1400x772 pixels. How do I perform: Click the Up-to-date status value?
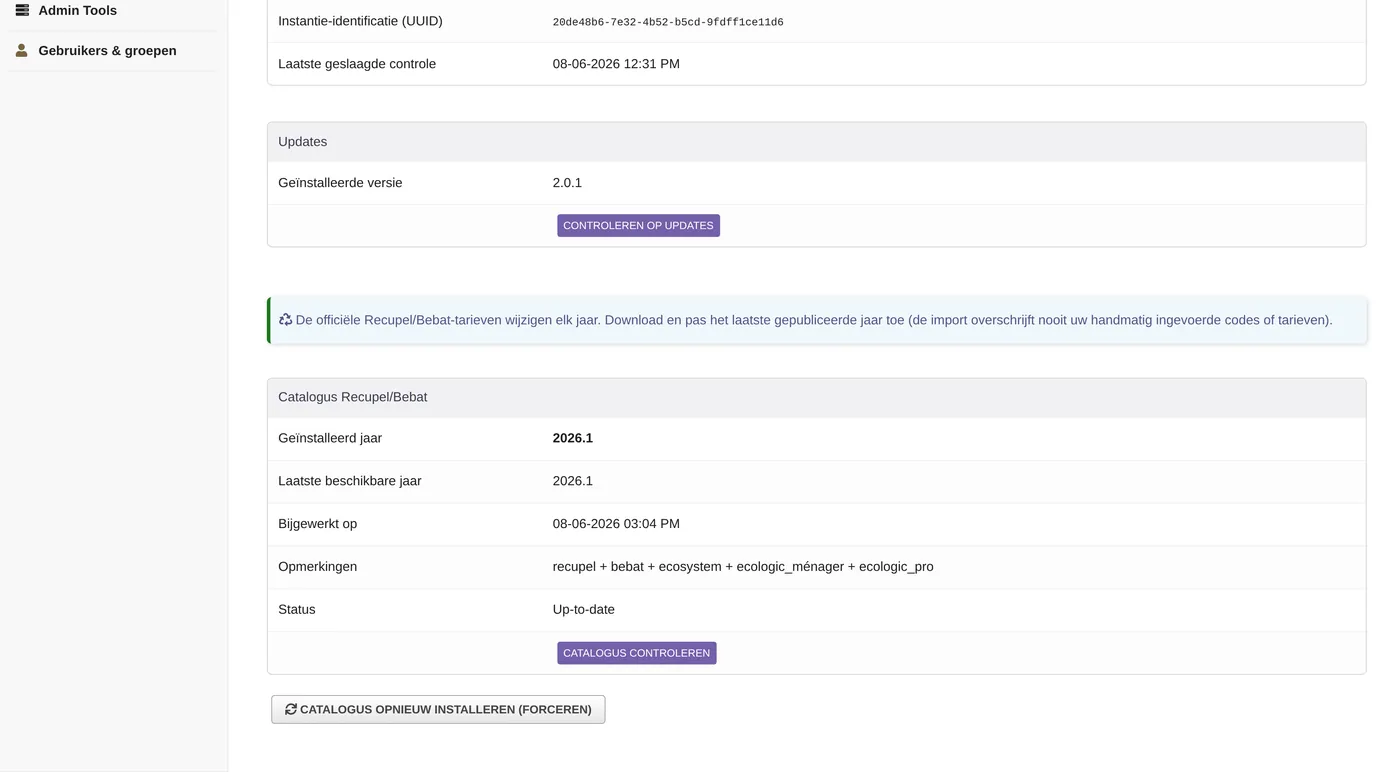click(583, 610)
